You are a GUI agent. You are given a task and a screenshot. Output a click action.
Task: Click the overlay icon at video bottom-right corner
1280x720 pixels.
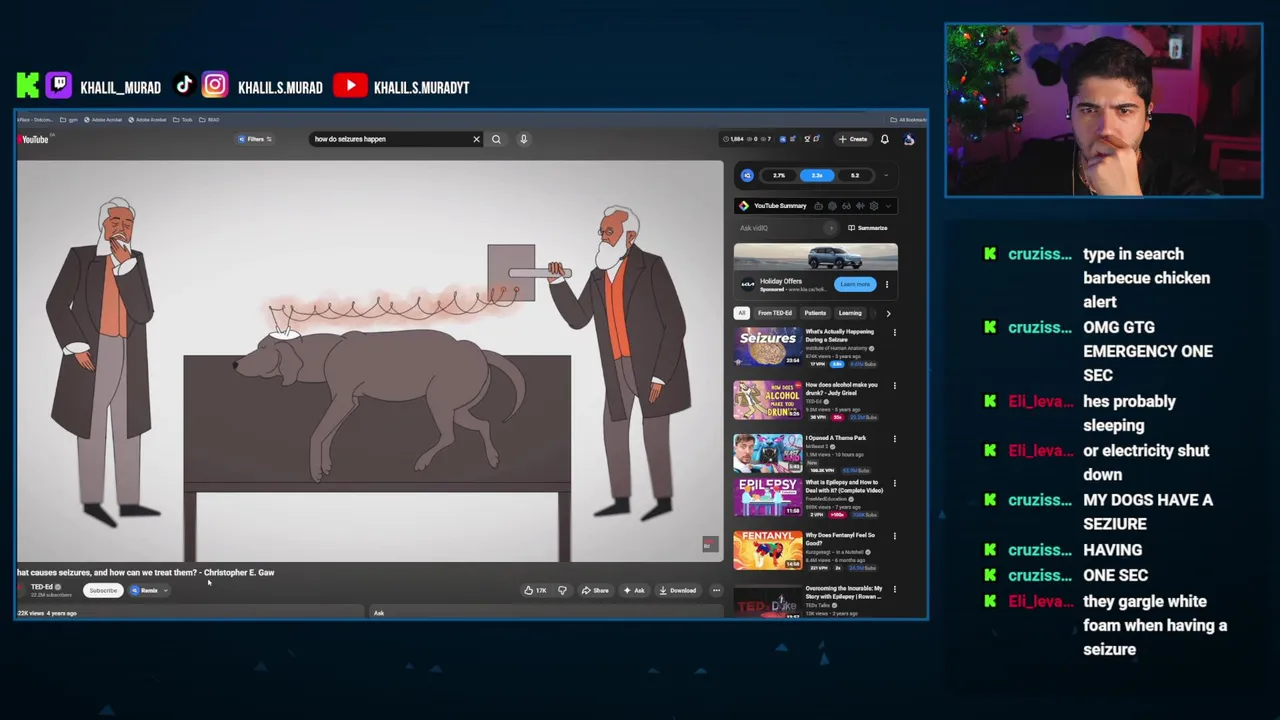(709, 544)
